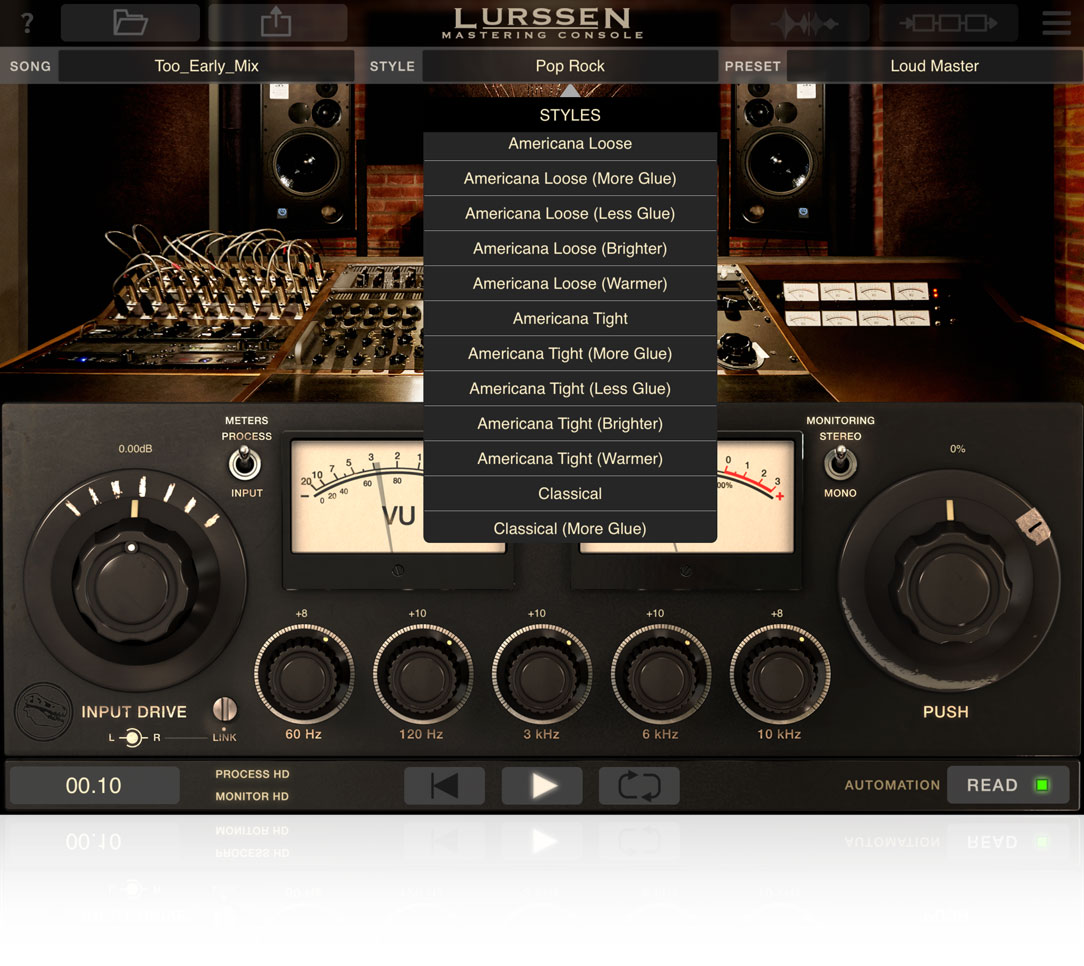The width and height of the screenshot is (1084, 966).
Task: Click the 00.10 time display
Action: tap(93, 785)
